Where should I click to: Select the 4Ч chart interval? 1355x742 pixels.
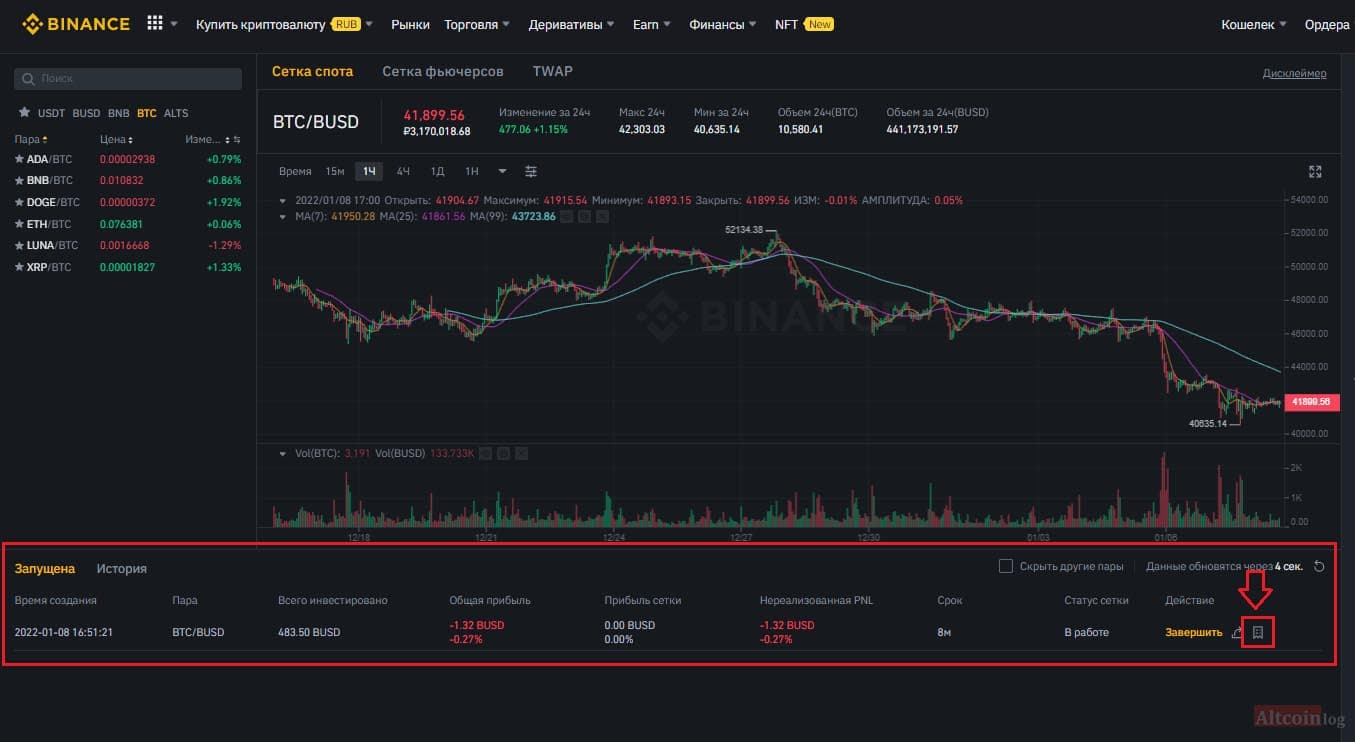(403, 171)
